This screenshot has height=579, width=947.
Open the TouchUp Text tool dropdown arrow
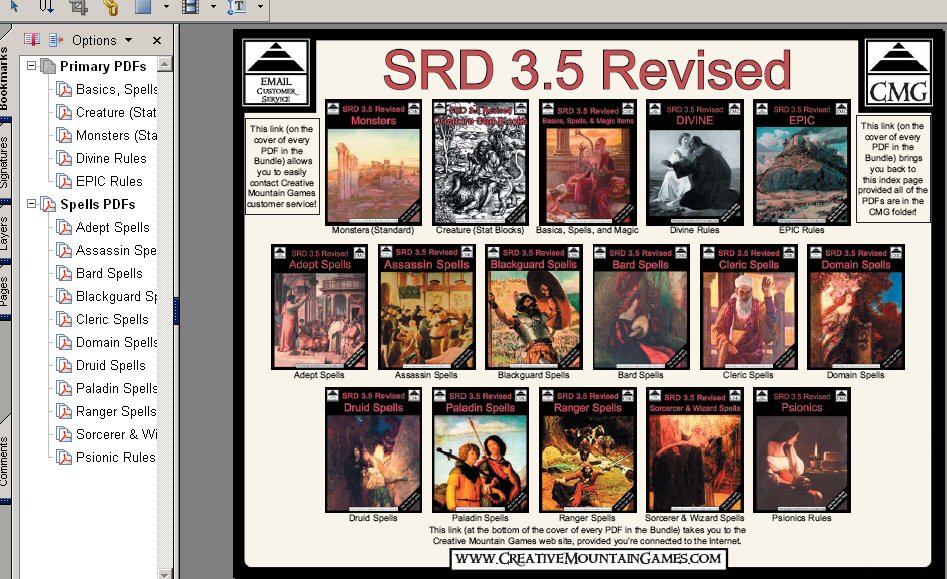pos(260,7)
